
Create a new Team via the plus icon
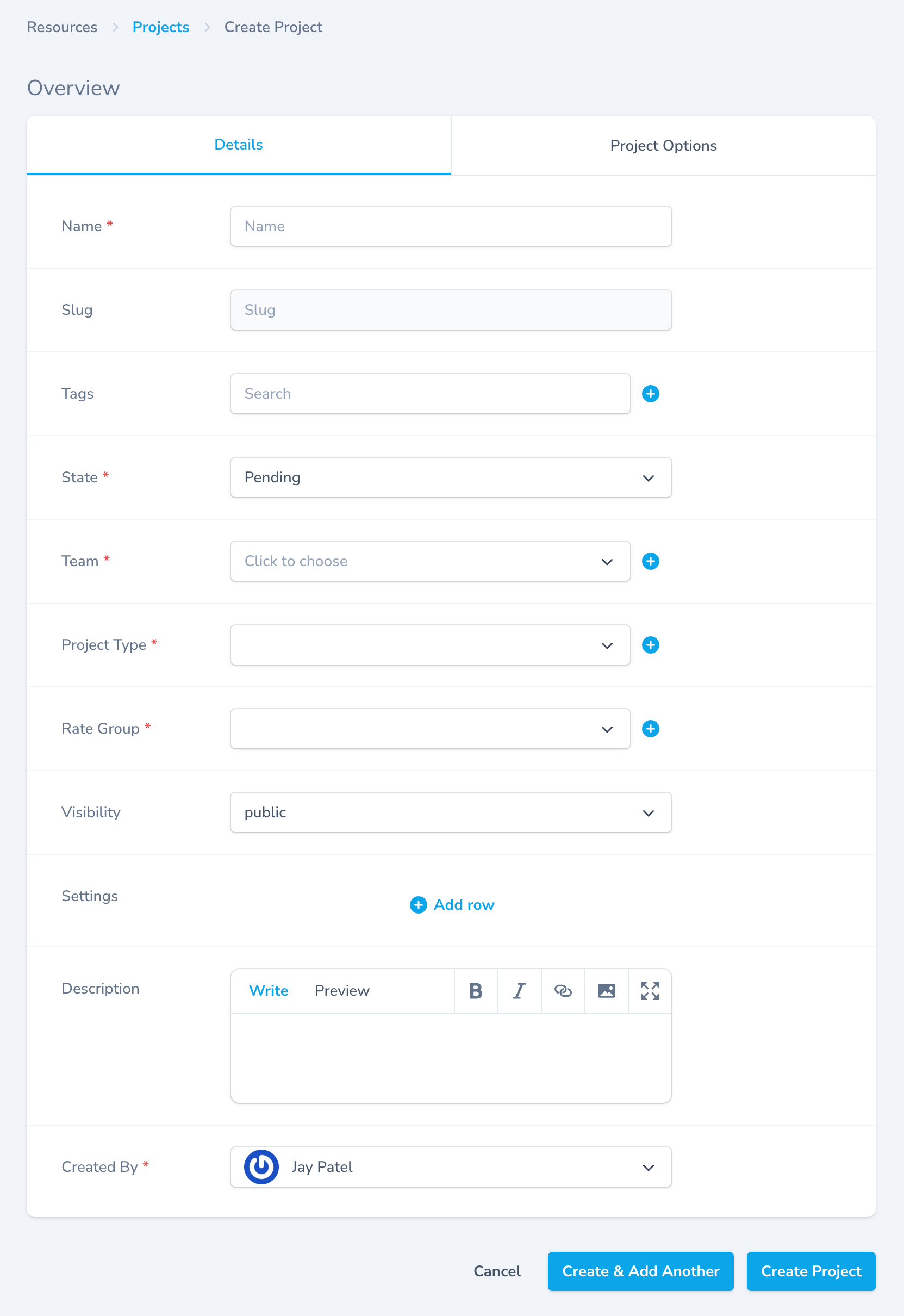pos(650,561)
